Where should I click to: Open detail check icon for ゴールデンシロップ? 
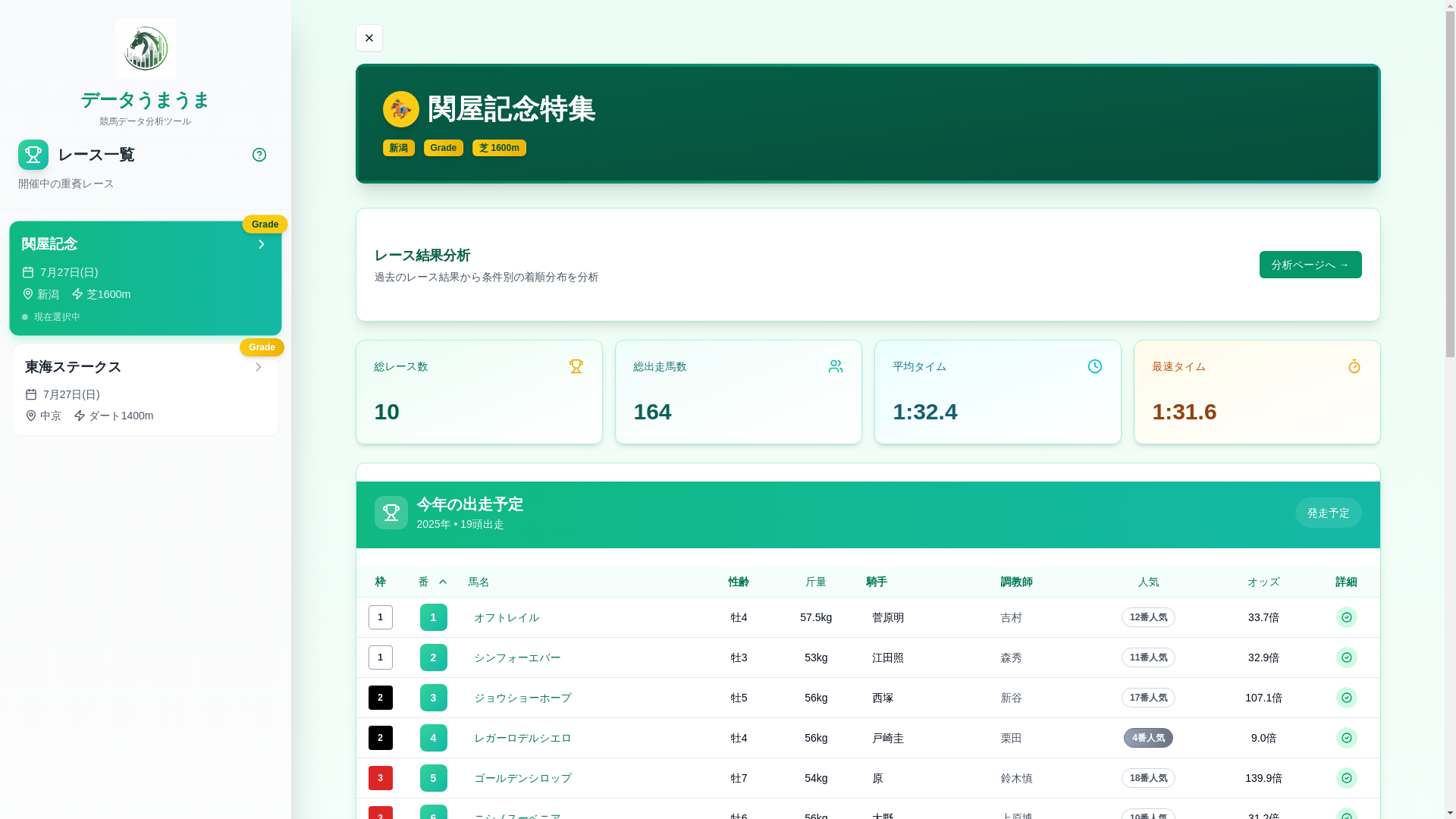(1347, 778)
